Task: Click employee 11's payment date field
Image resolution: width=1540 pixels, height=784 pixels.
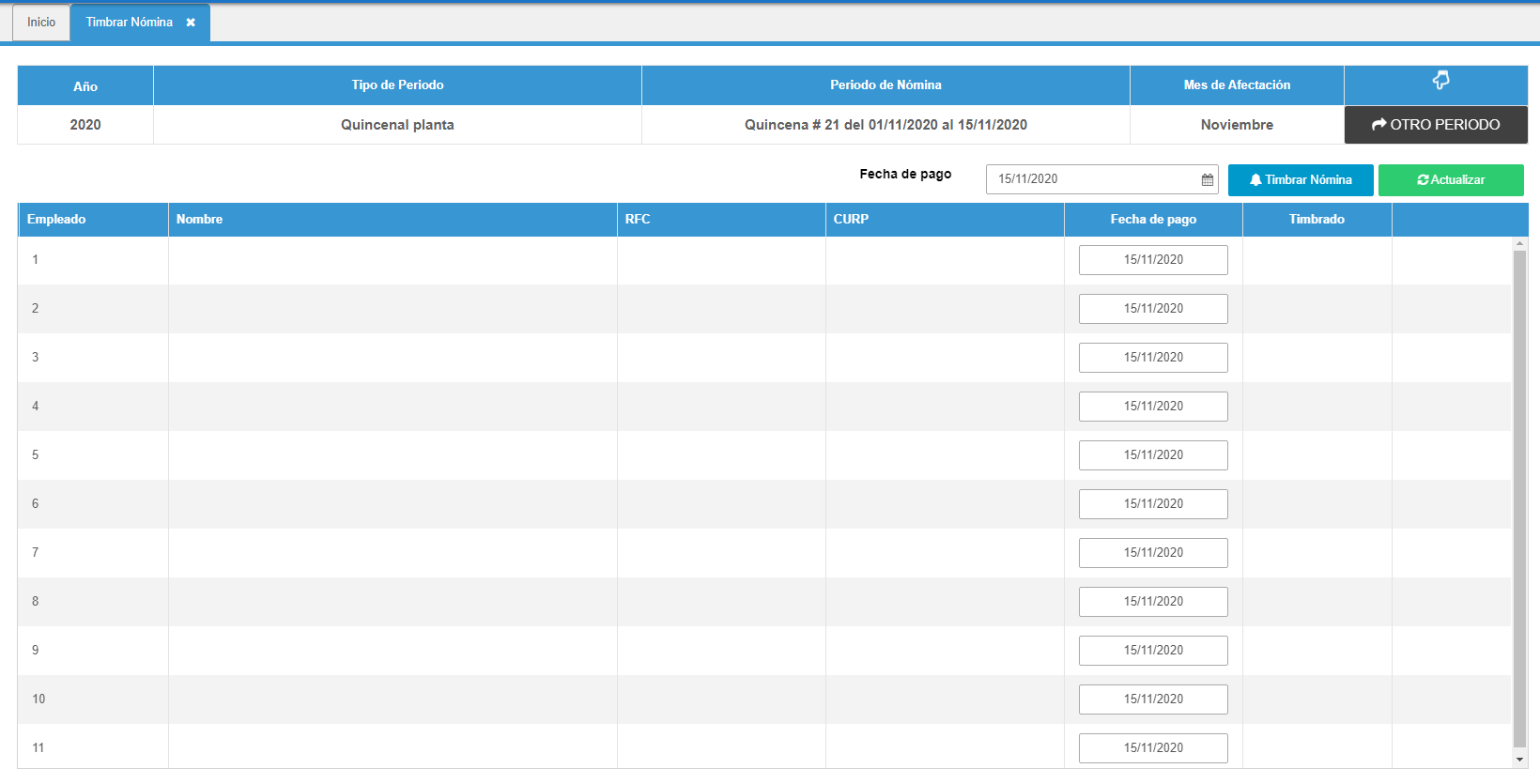Action: coord(1152,748)
